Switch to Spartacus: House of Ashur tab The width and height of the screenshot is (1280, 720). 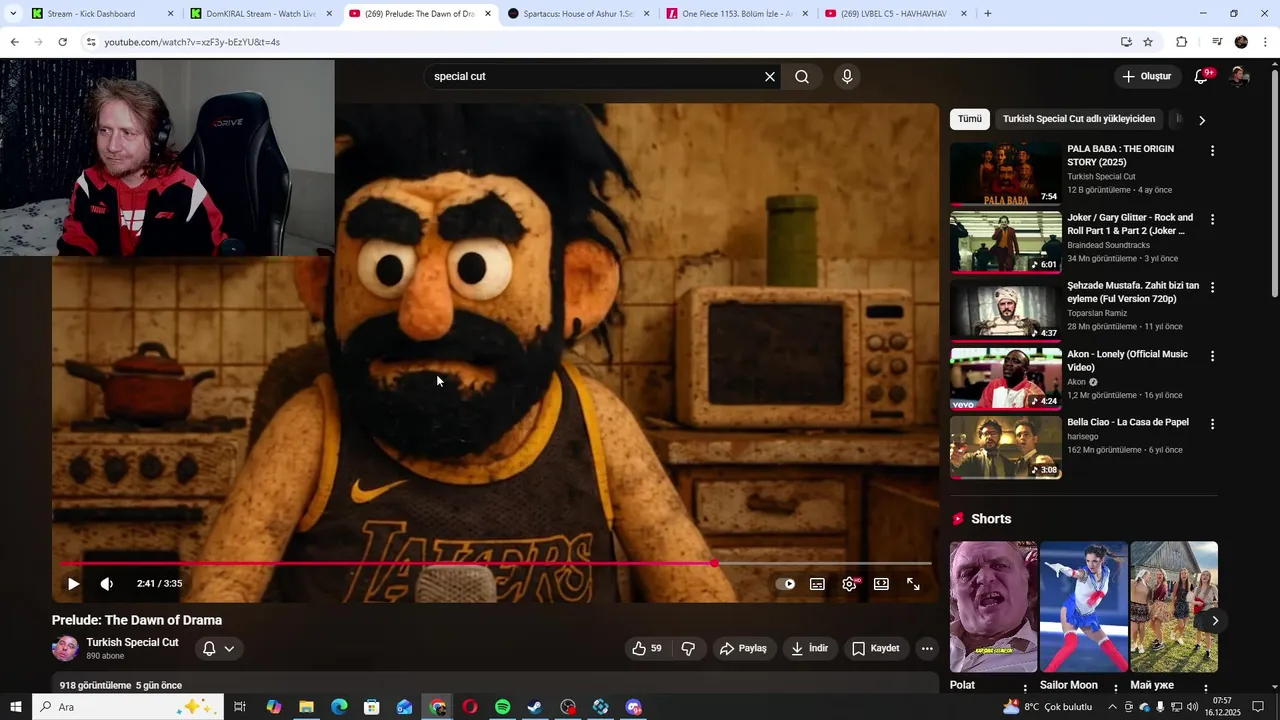click(578, 14)
